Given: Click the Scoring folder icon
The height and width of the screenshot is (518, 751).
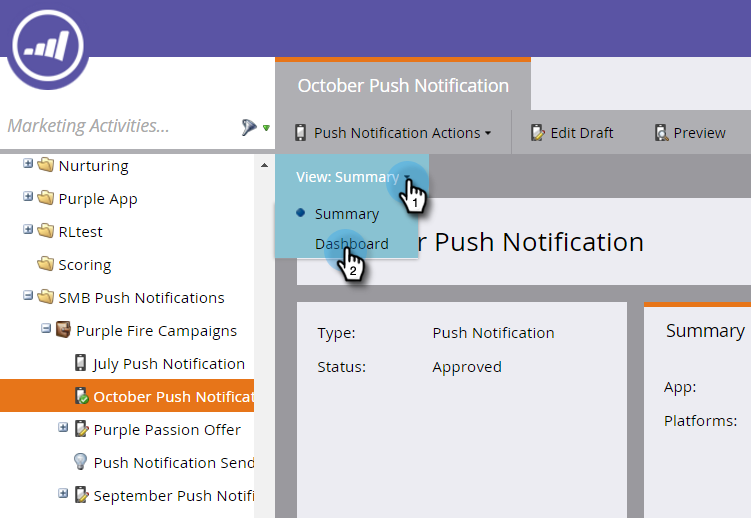Looking at the screenshot, I should pos(46,263).
